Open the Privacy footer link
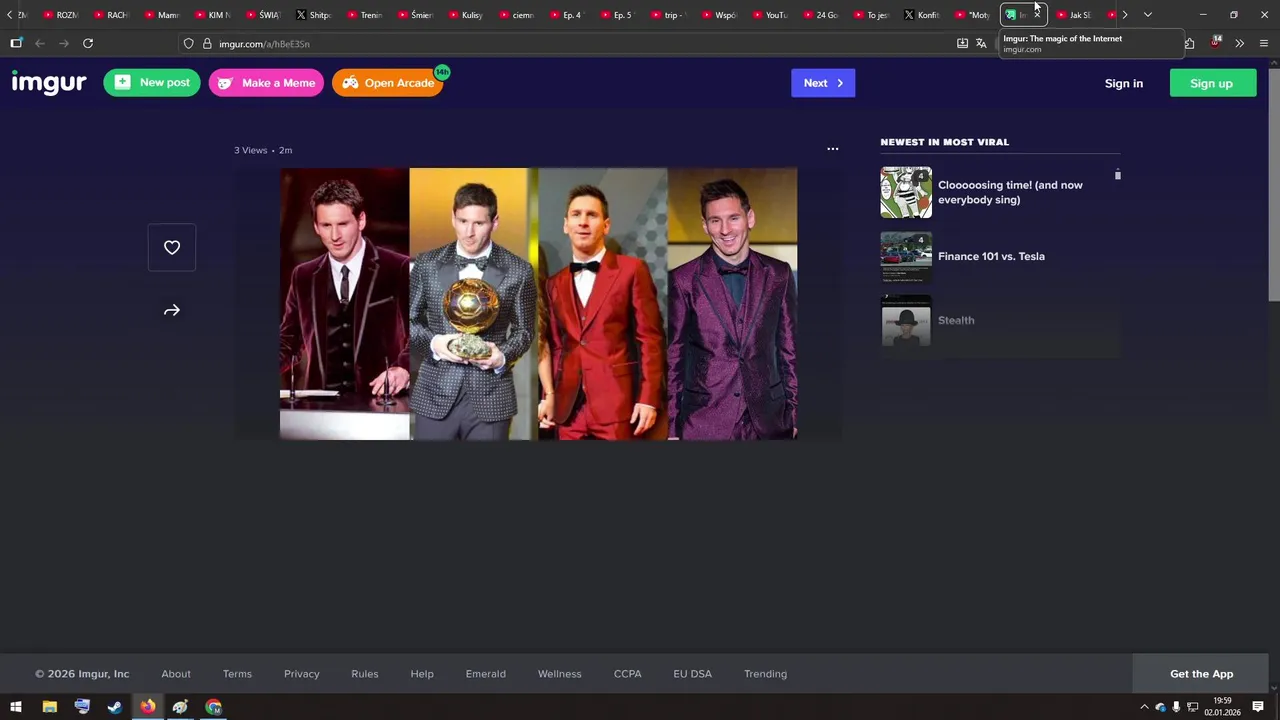Screen dimensions: 1280x720 tap(302, 674)
